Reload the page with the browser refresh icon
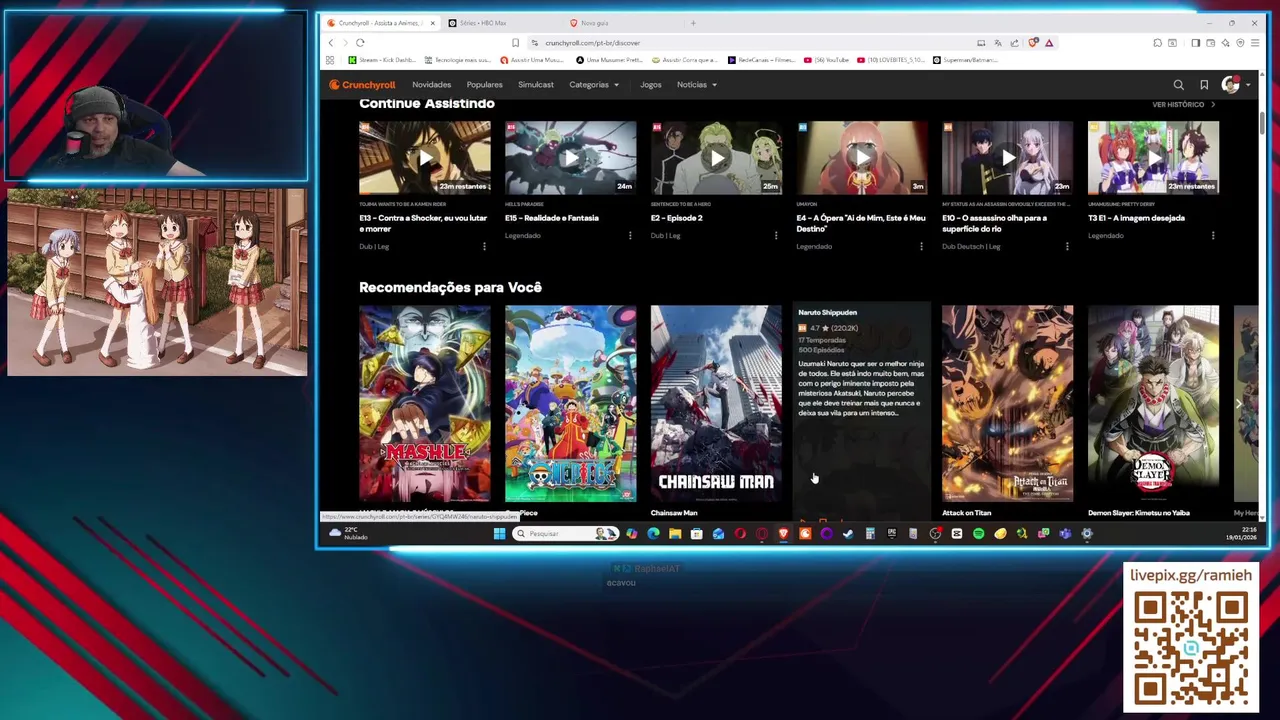The image size is (1280, 720). click(360, 43)
